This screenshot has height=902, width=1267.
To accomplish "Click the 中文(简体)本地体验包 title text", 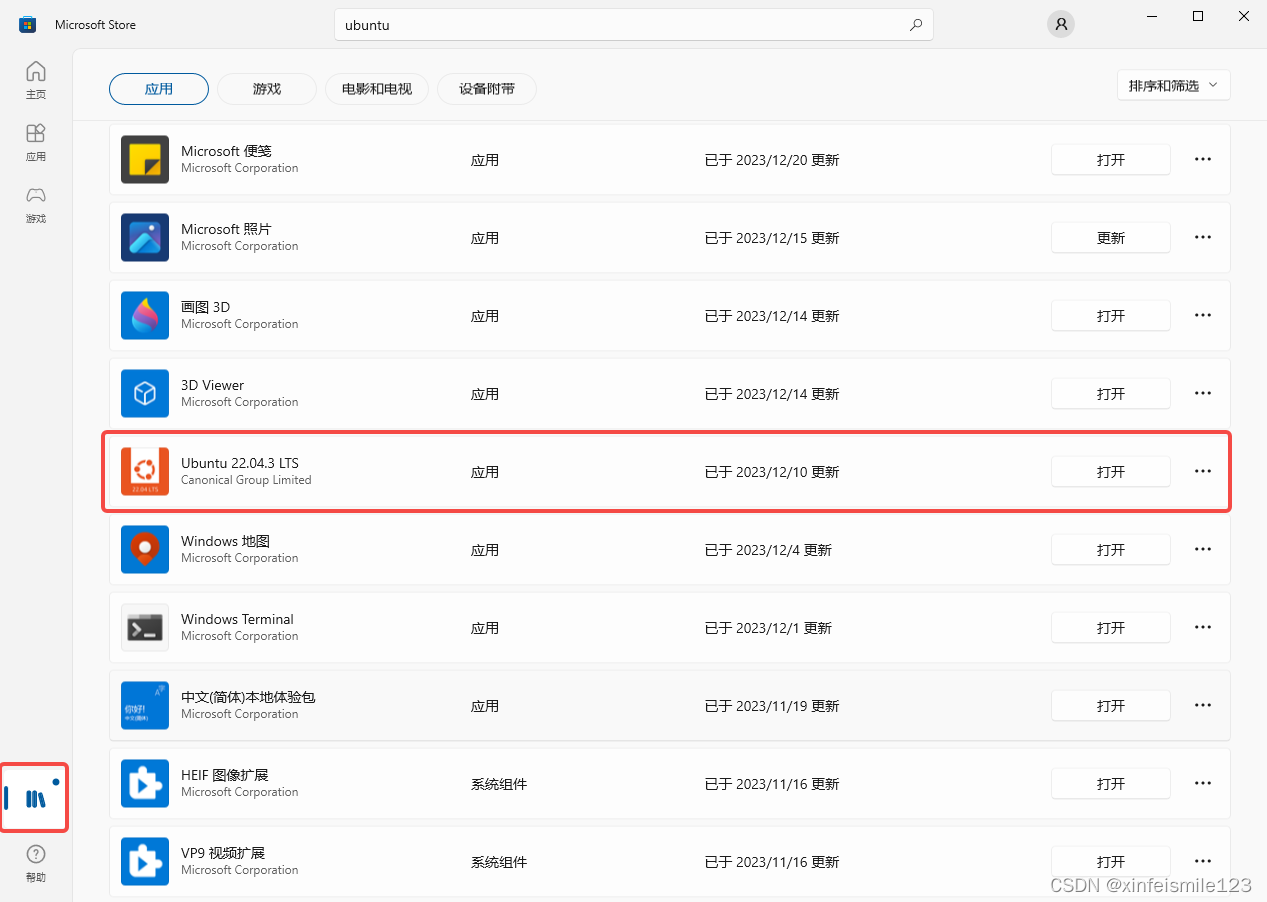I will (x=248, y=697).
